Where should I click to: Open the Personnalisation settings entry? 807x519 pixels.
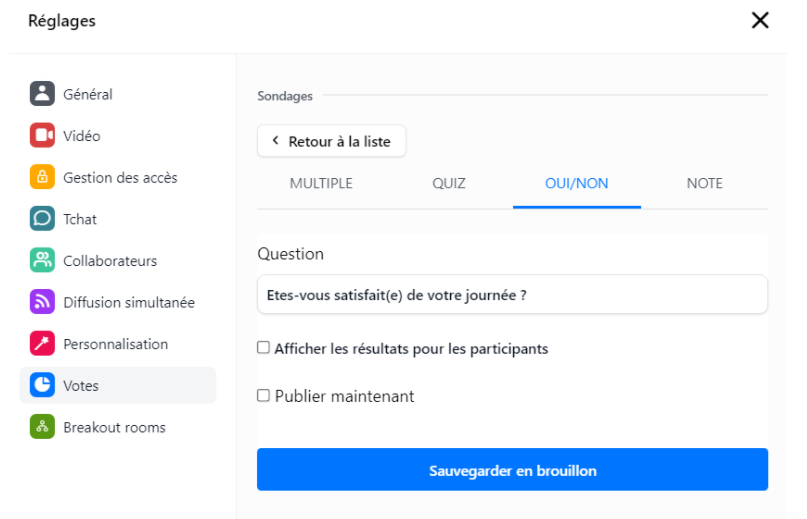tap(118, 344)
